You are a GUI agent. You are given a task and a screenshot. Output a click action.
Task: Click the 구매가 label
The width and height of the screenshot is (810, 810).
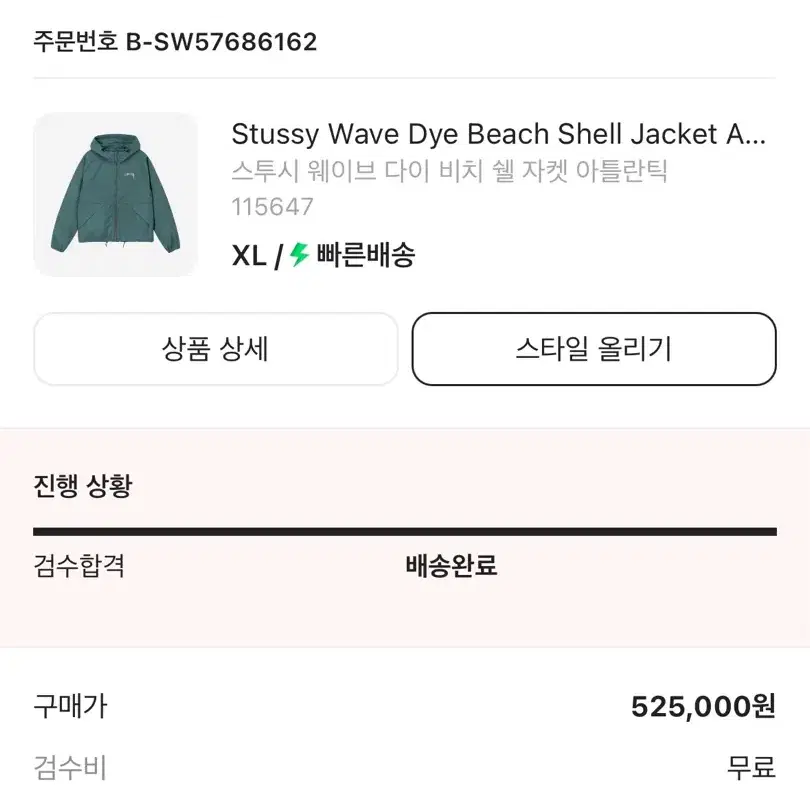click(x=70, y=706)
